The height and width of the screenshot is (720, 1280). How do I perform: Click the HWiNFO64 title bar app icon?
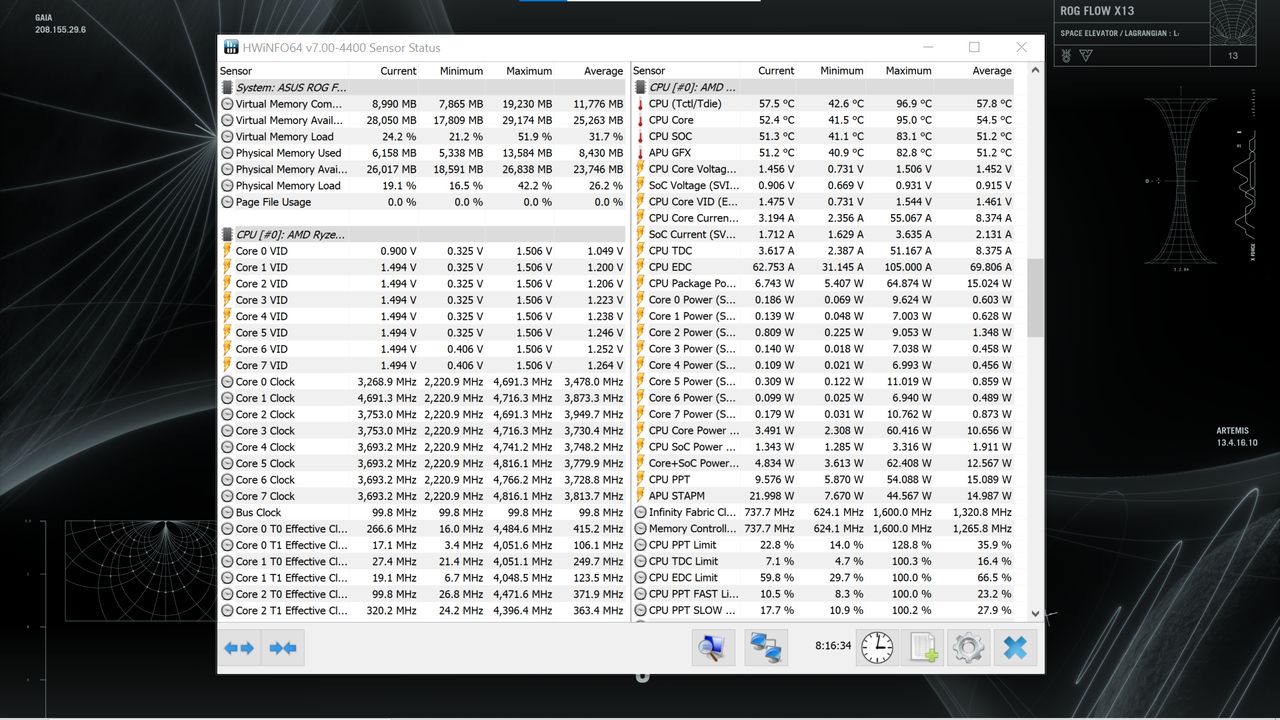[231, 47]
